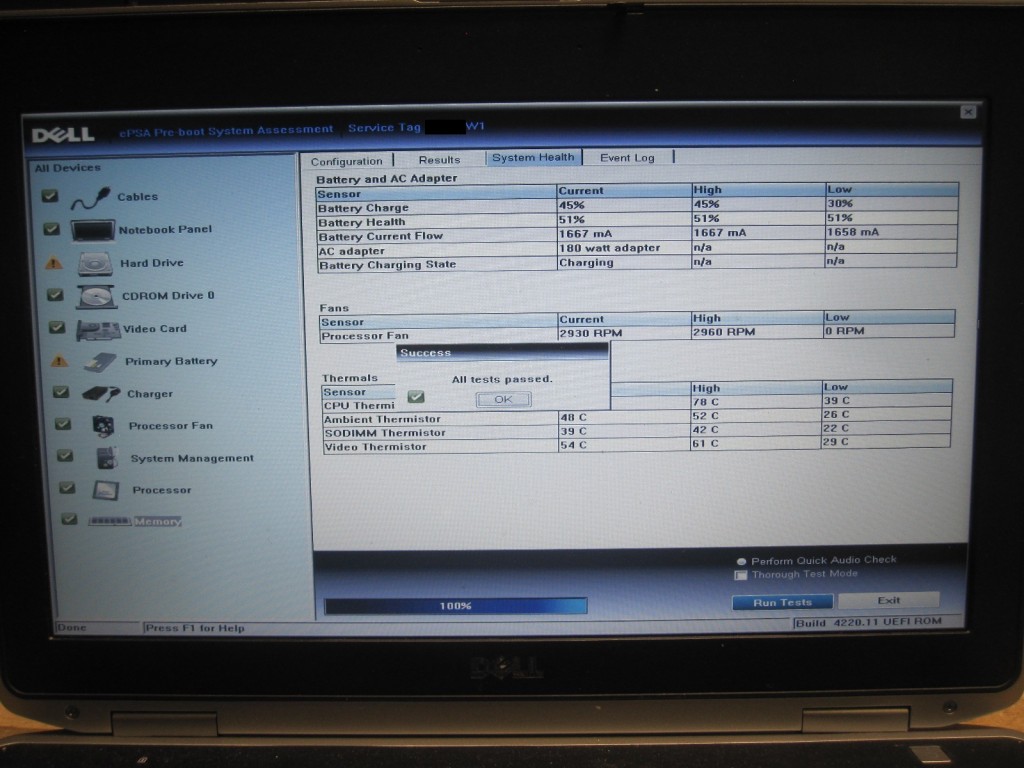
Task: Click the Run Tests button
Action: (782, 602)
